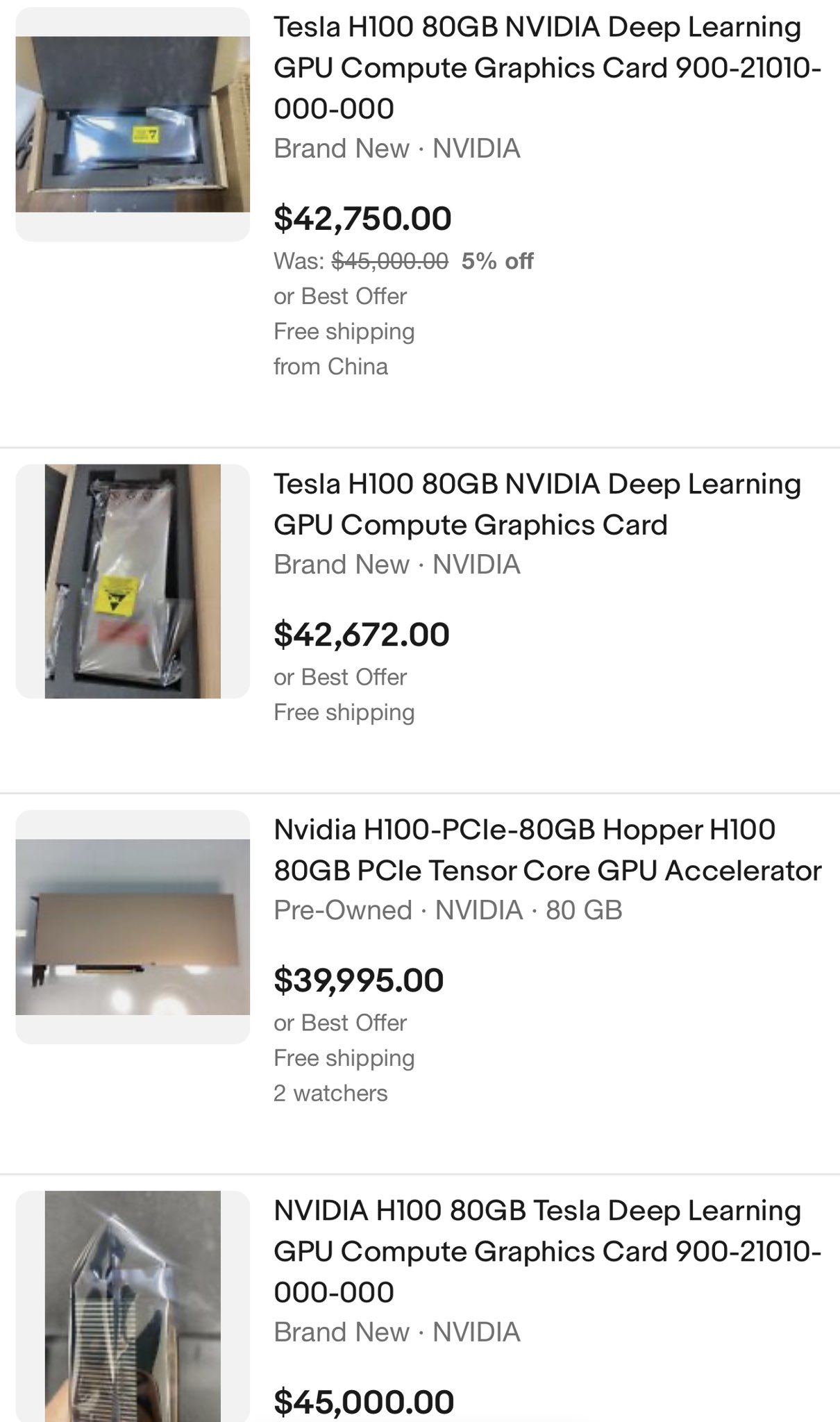The height and width of the screenshot is (1422, 840).
Task: Click the 2 watchers text
Action: (330, 1094)
